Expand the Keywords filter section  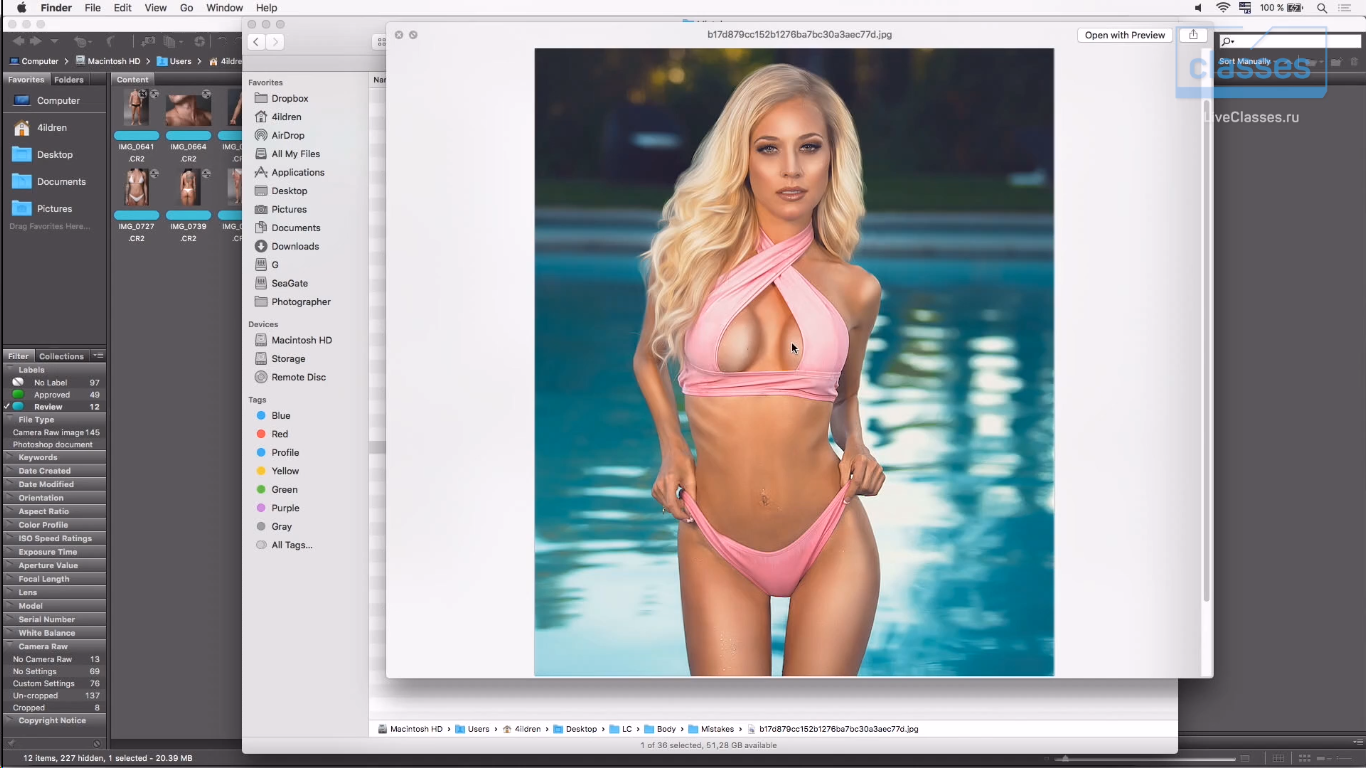click(38, 457)
